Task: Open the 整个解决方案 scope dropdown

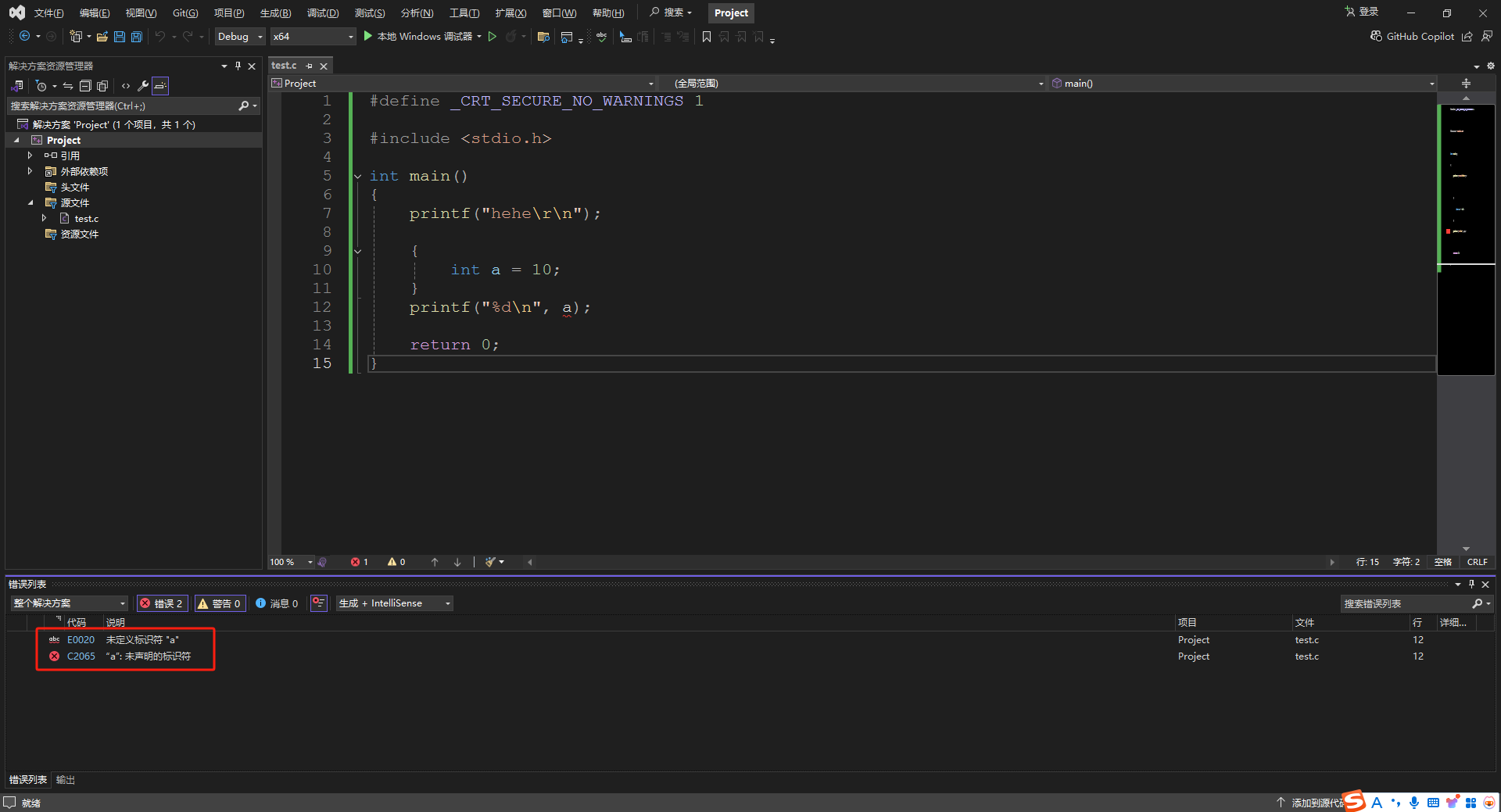Action: point(69,603)
